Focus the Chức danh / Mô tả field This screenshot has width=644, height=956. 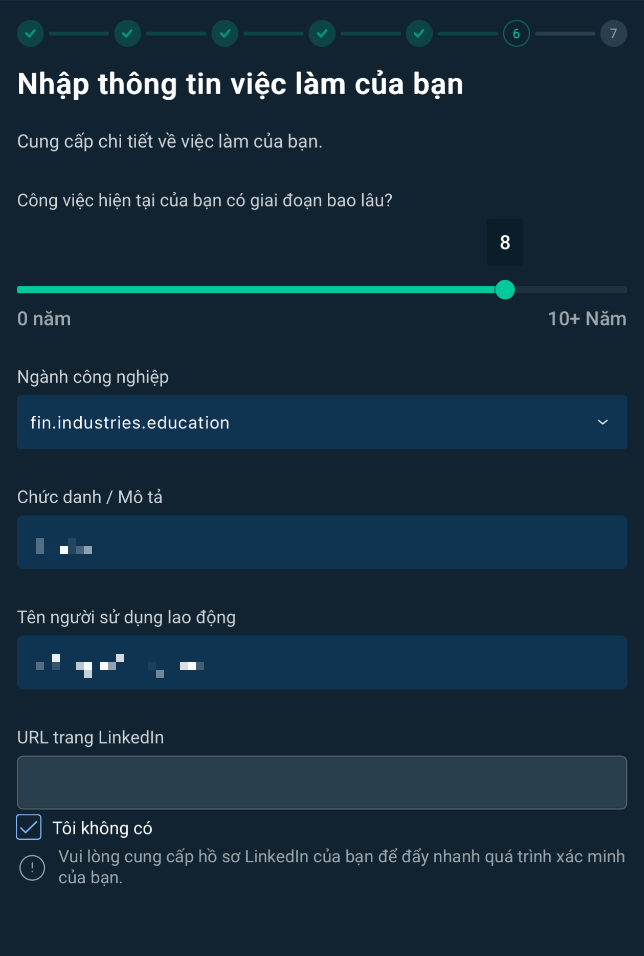[x=322, y=542]
